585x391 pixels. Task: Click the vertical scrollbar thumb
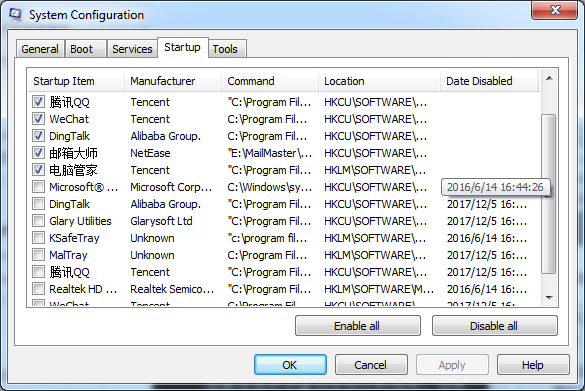point(549,194)
